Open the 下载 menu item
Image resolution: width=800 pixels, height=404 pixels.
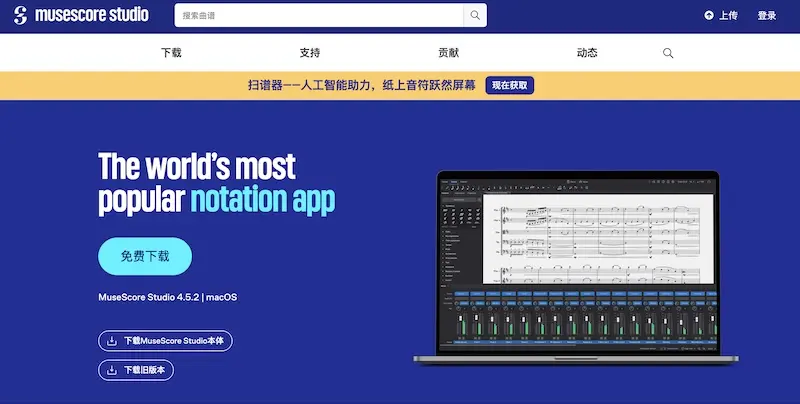pyautogui.click(x=171, y=53)
